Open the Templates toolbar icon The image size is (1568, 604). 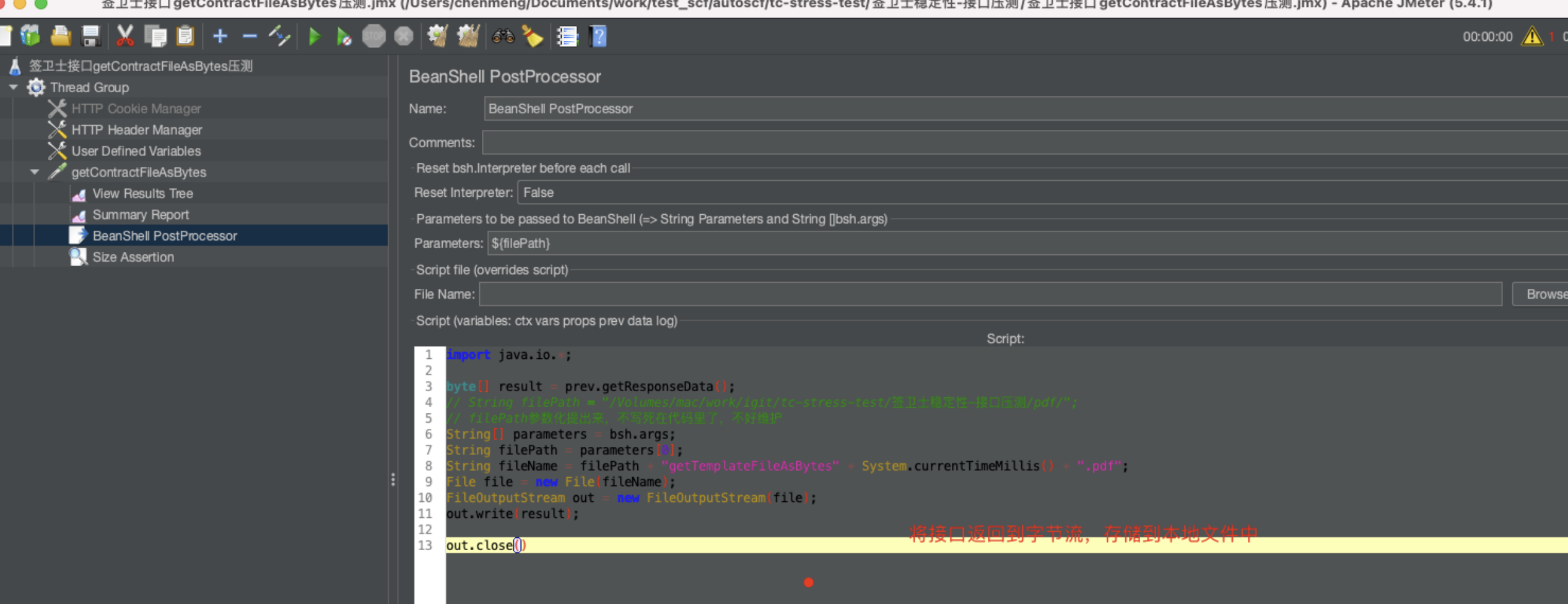30,37
